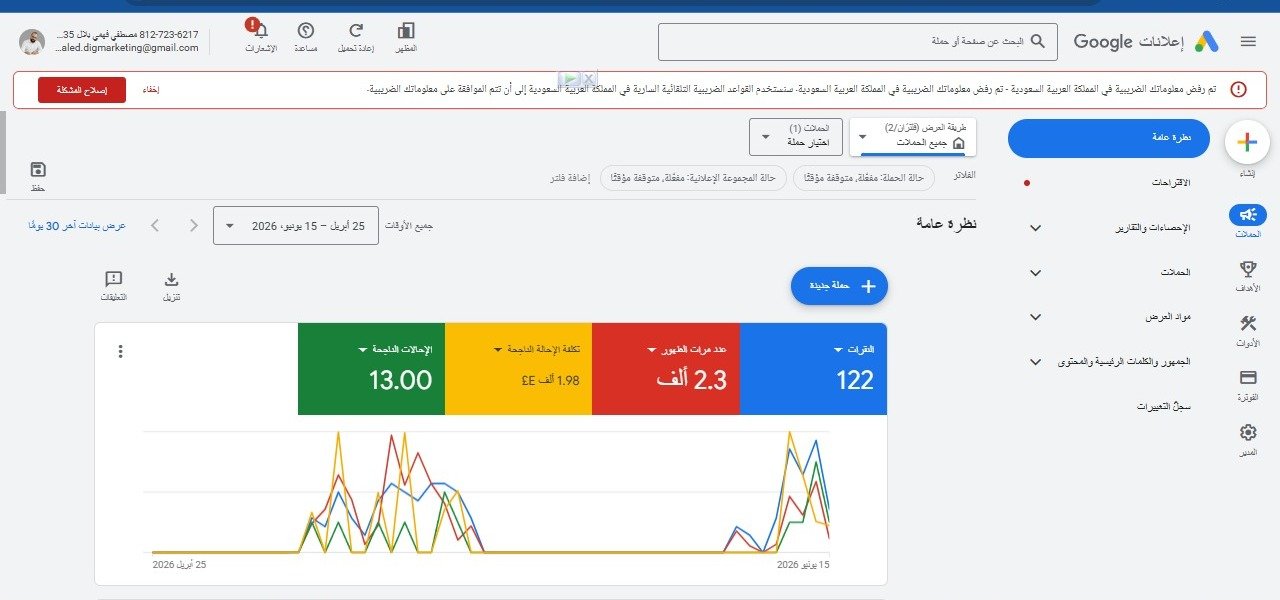Open the campaign selection dropdown (اختيار حملة)
The width and height of the screenshot is (1280, 600).
pos(796,137)
